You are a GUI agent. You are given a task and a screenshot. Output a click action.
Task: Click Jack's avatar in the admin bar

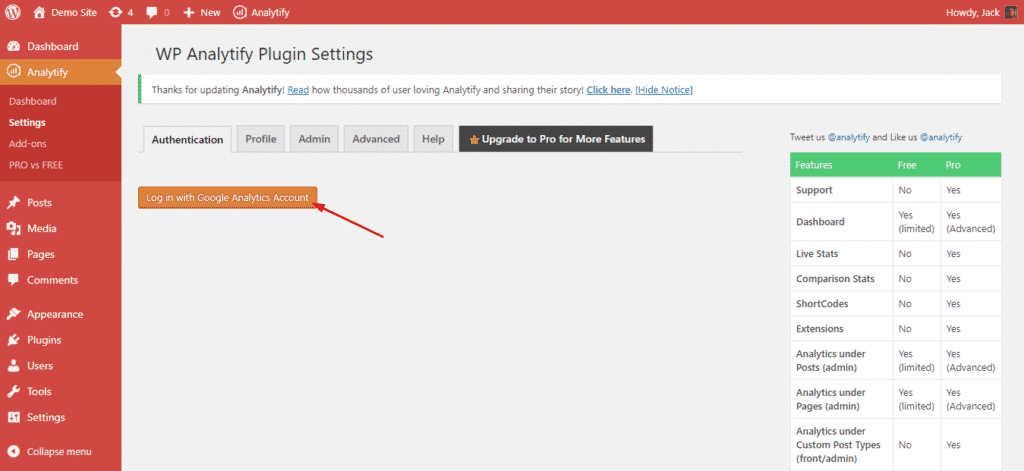point(1011,12)
